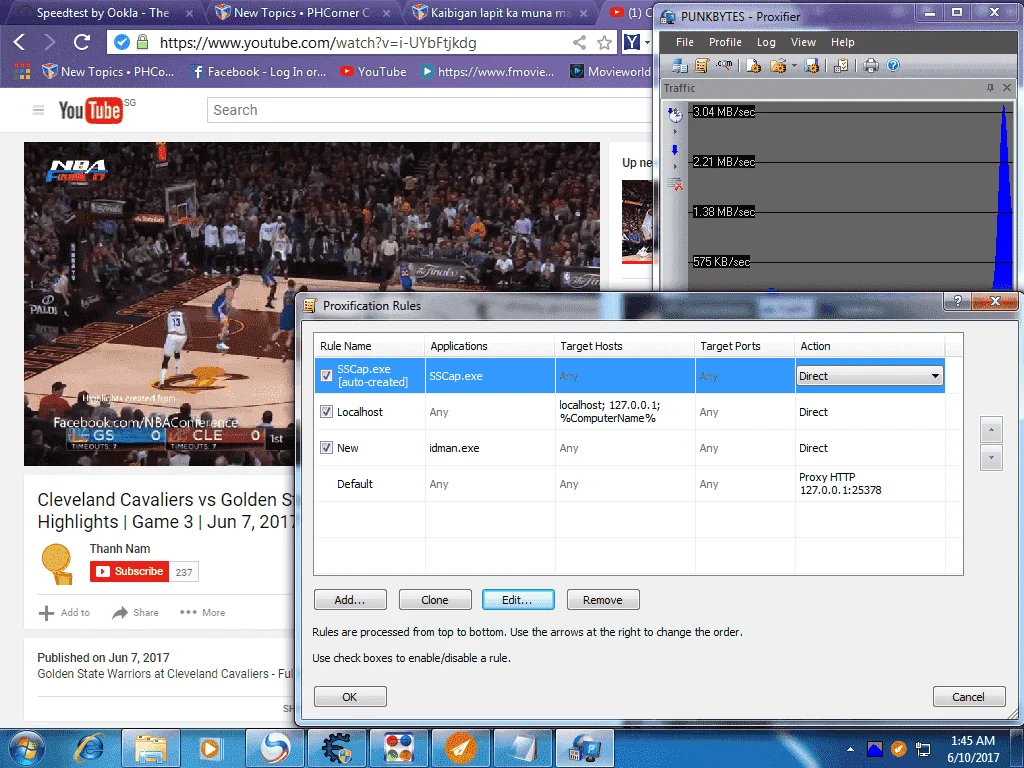Viewport: 1024px width, 768px height.
Task: Open the Up next video thumbnail
Action: pyautogui.click(x=637, y=222)
